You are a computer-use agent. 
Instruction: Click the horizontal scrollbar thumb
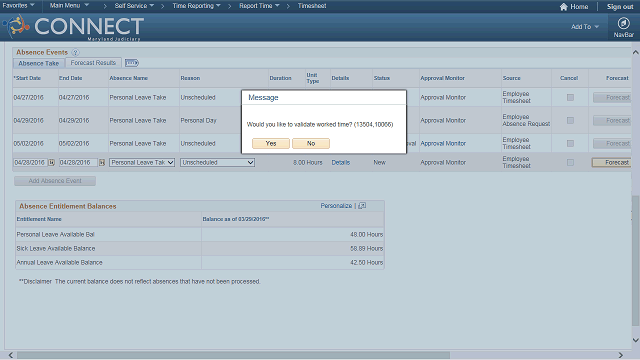[233, 355]
